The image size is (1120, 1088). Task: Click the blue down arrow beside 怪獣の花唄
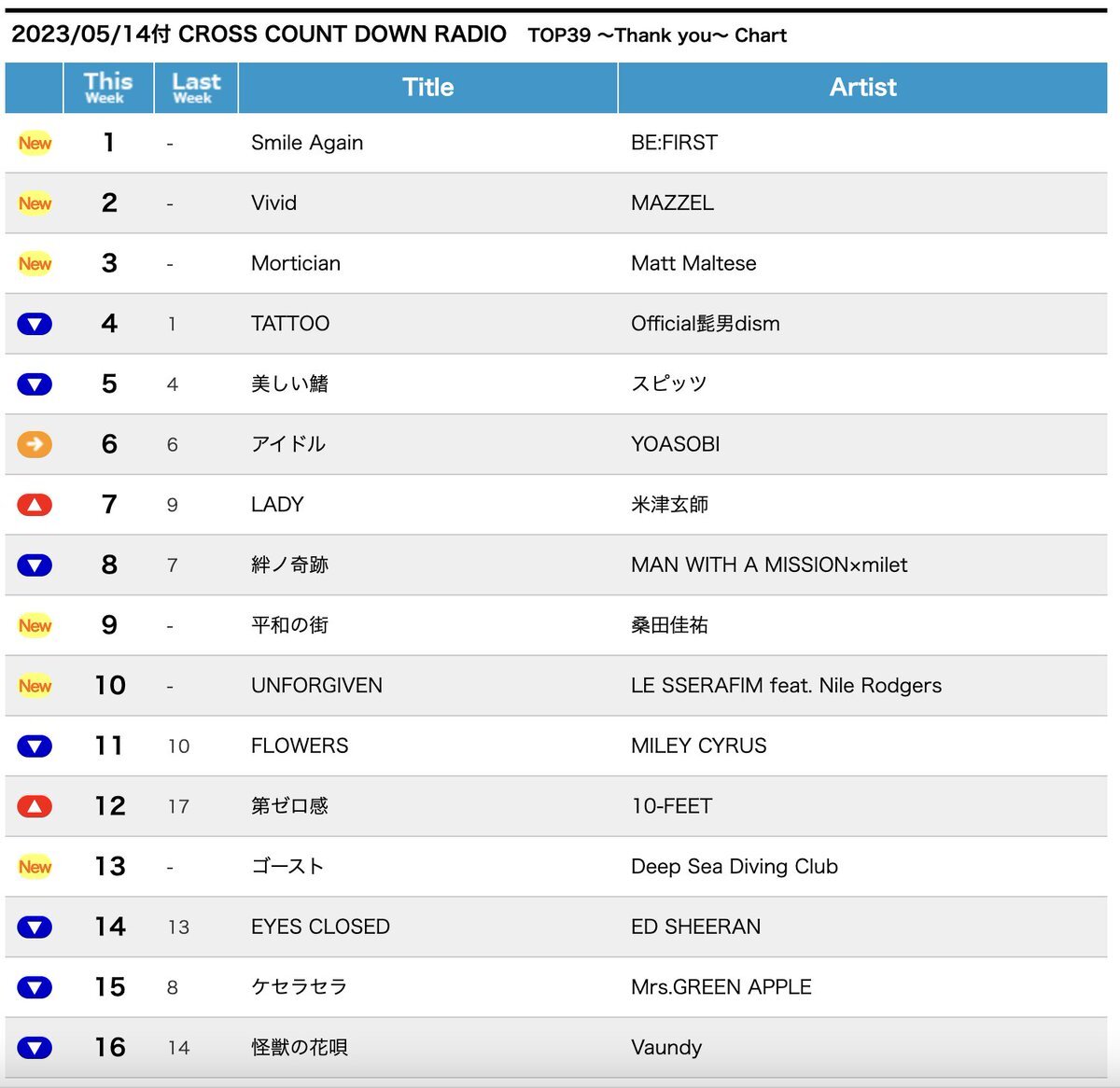(35, 1048)
